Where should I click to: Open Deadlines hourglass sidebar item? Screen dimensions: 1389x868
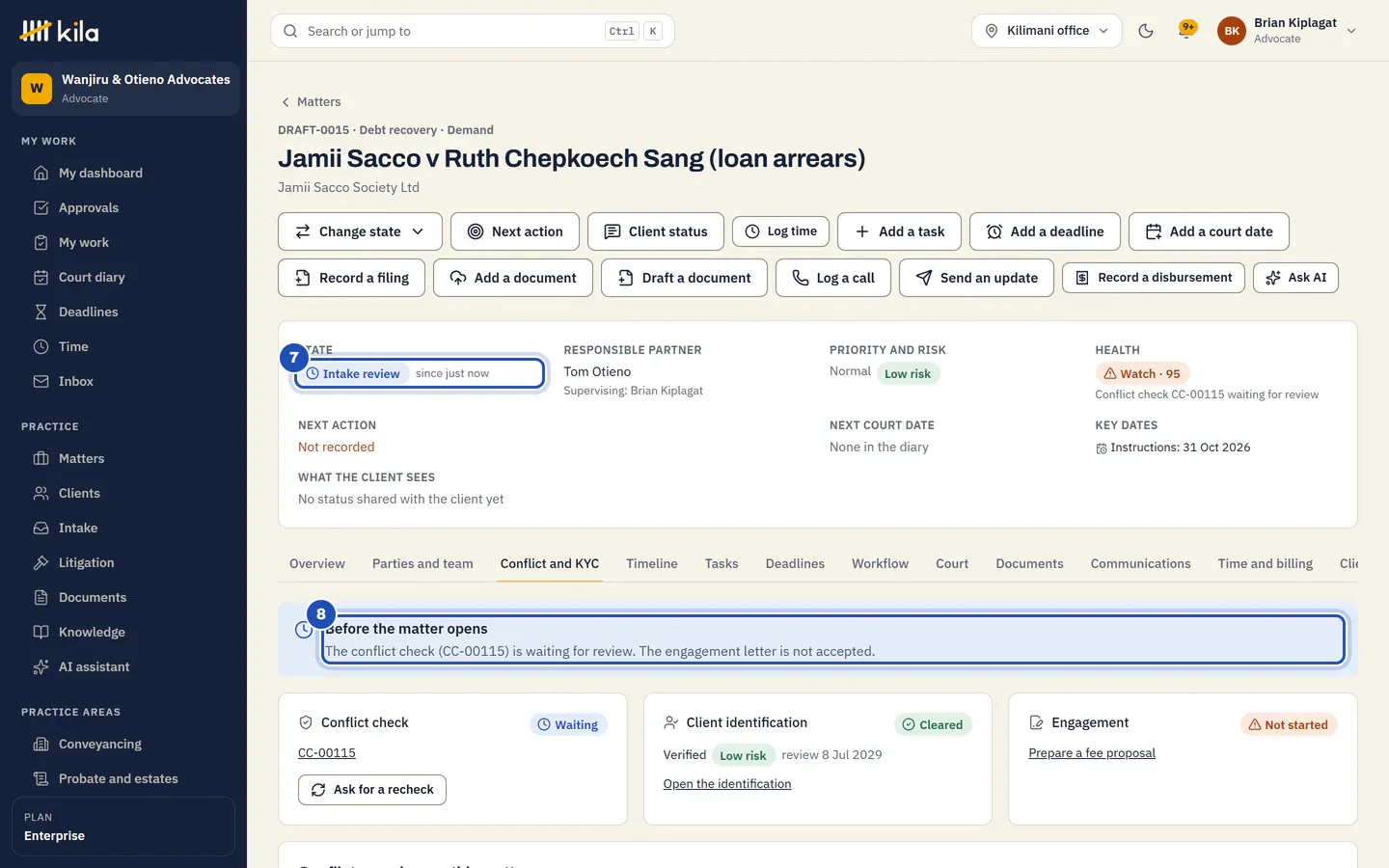pyautogui.click(x=123, y=312)
